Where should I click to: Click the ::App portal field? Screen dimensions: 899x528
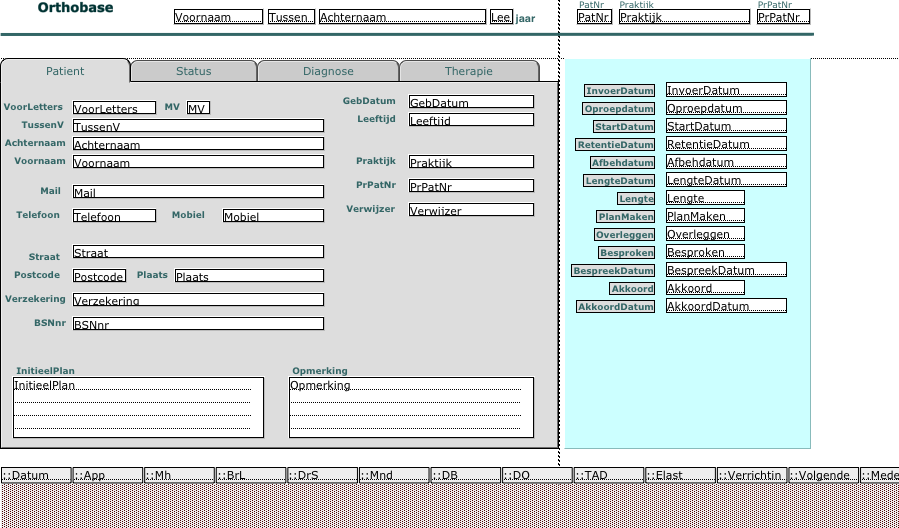(x=108, y=475)
